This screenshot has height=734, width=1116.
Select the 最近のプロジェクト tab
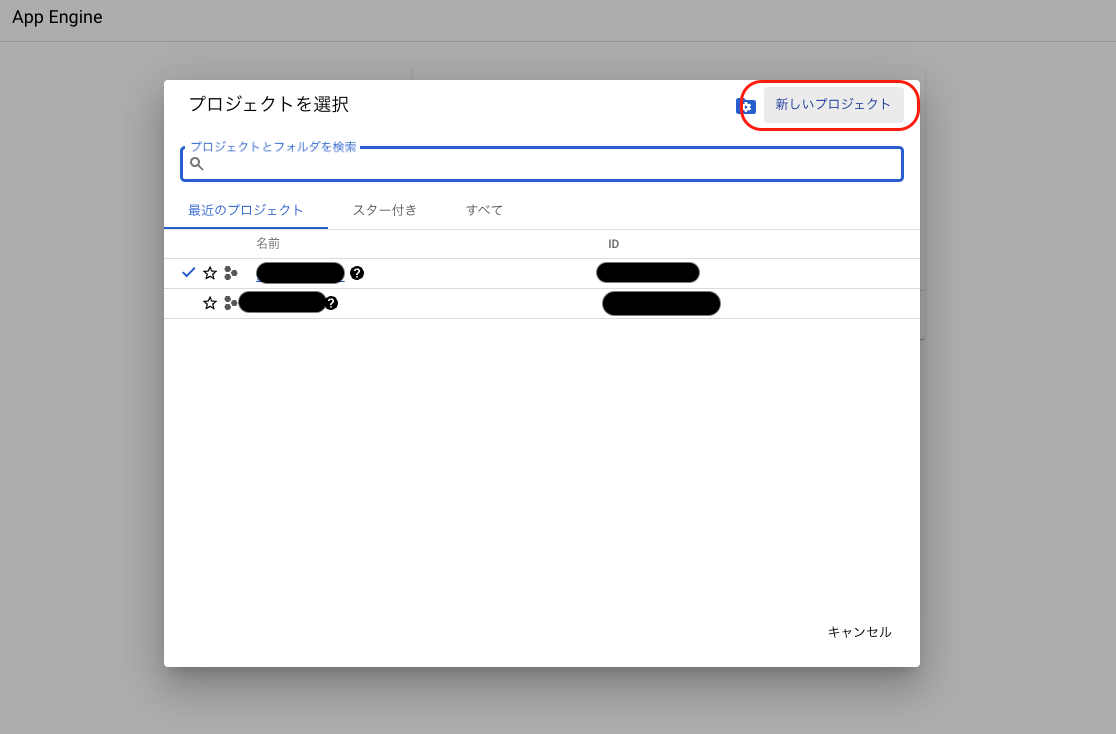point(245,210)
